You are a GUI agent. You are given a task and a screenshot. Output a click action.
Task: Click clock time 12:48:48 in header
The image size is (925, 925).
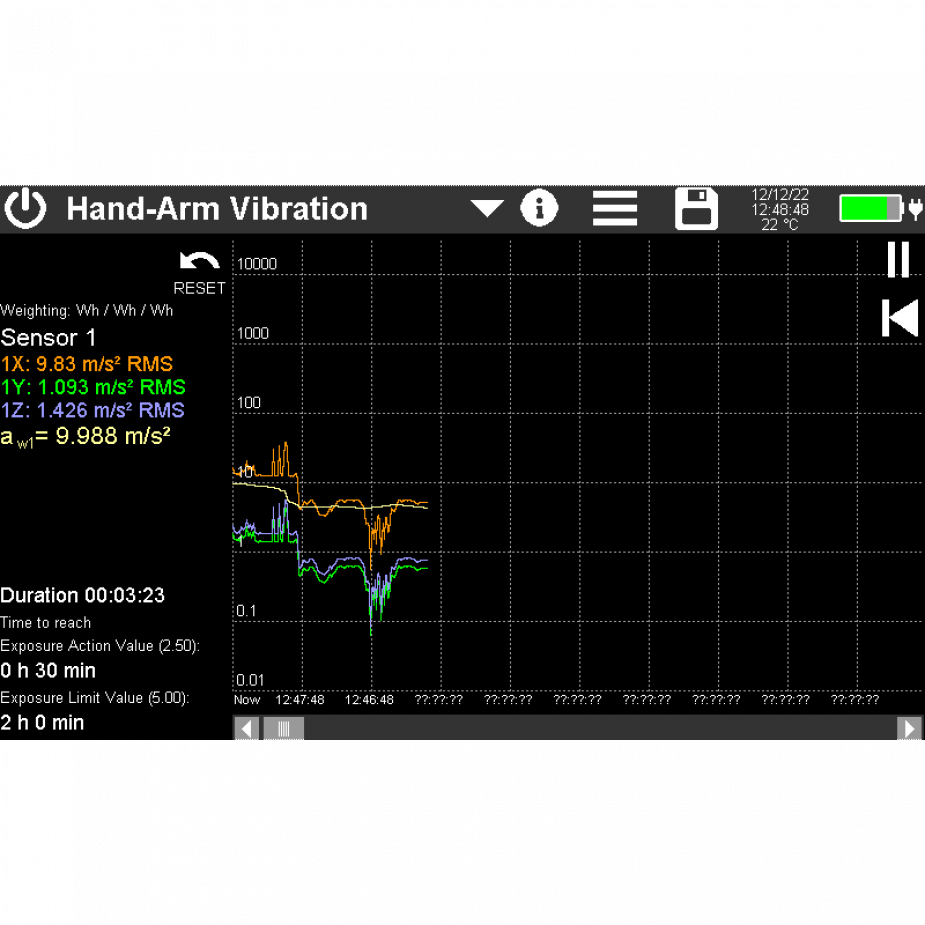click(x=780, y=209)
